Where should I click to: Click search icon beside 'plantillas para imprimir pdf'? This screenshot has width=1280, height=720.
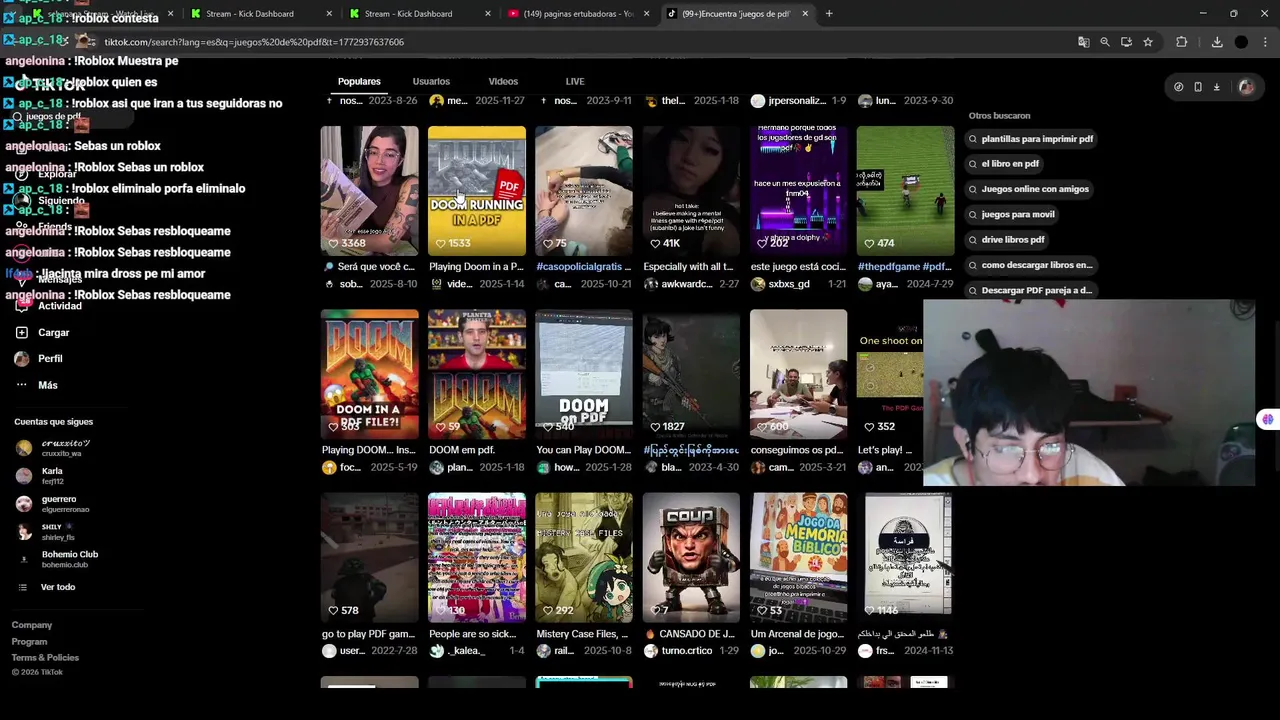[973, 139]
